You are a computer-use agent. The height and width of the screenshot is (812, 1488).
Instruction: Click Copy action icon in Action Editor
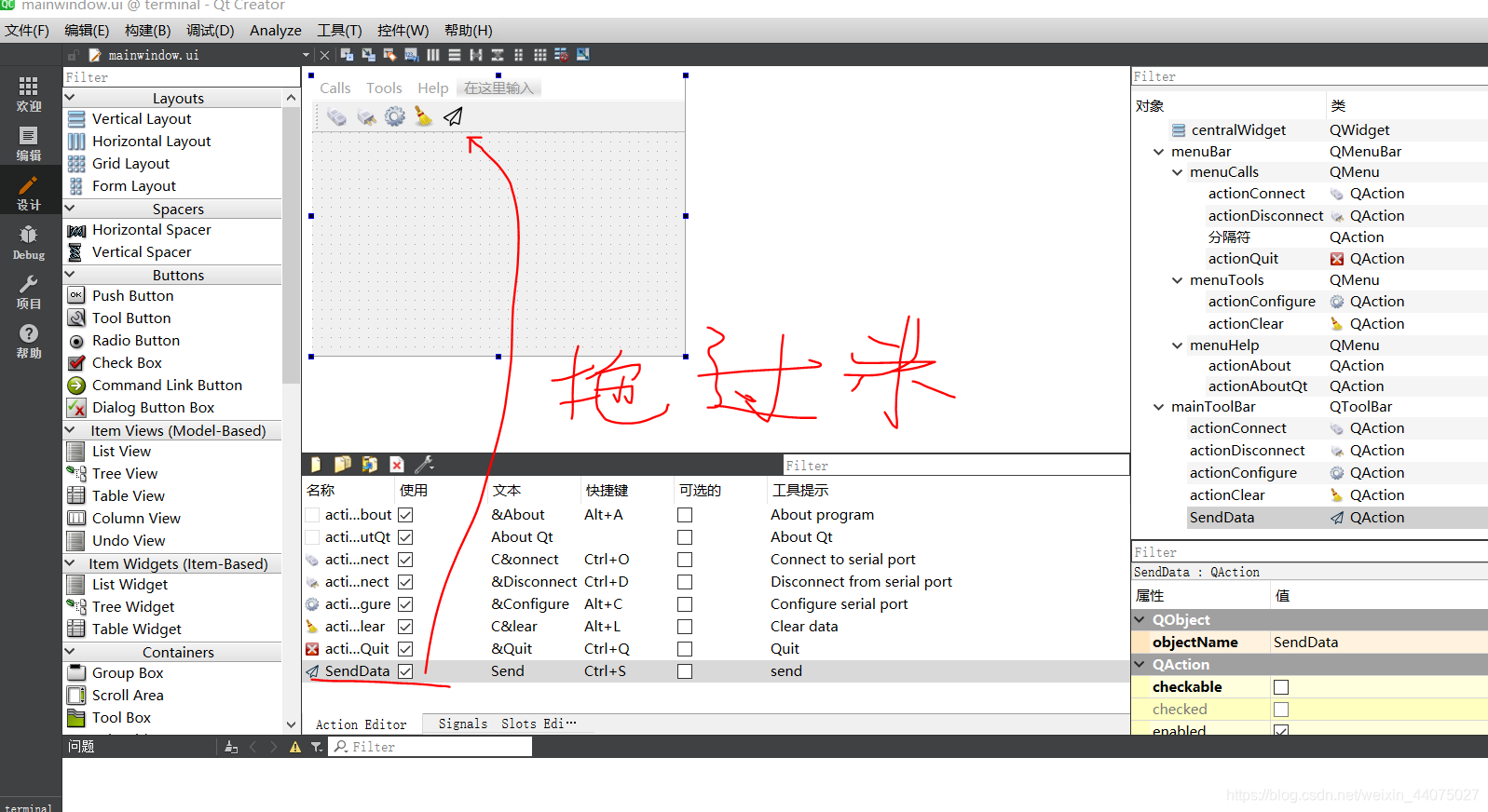[342, 464]
